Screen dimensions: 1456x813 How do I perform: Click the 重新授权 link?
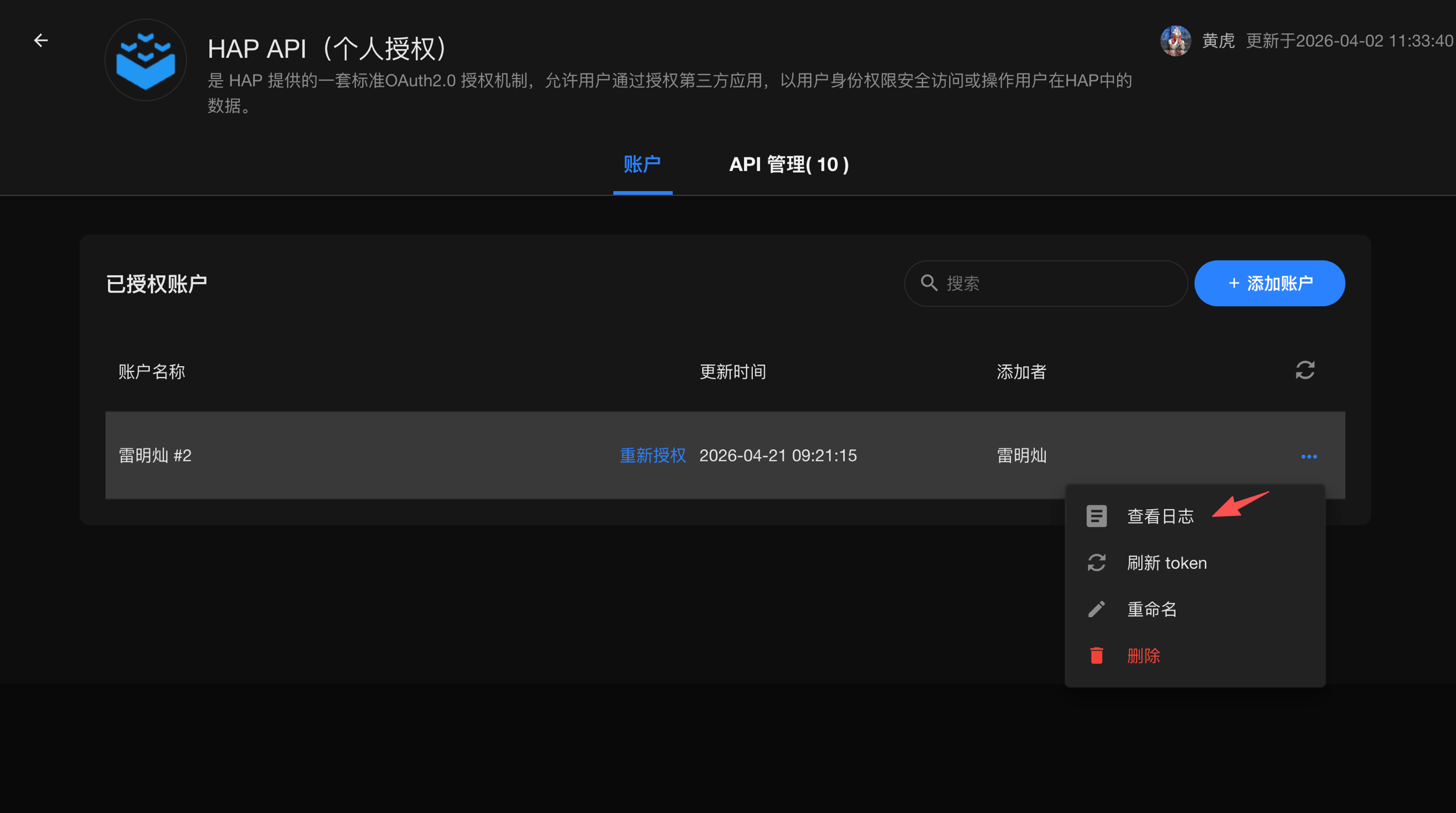pos(653,455)
